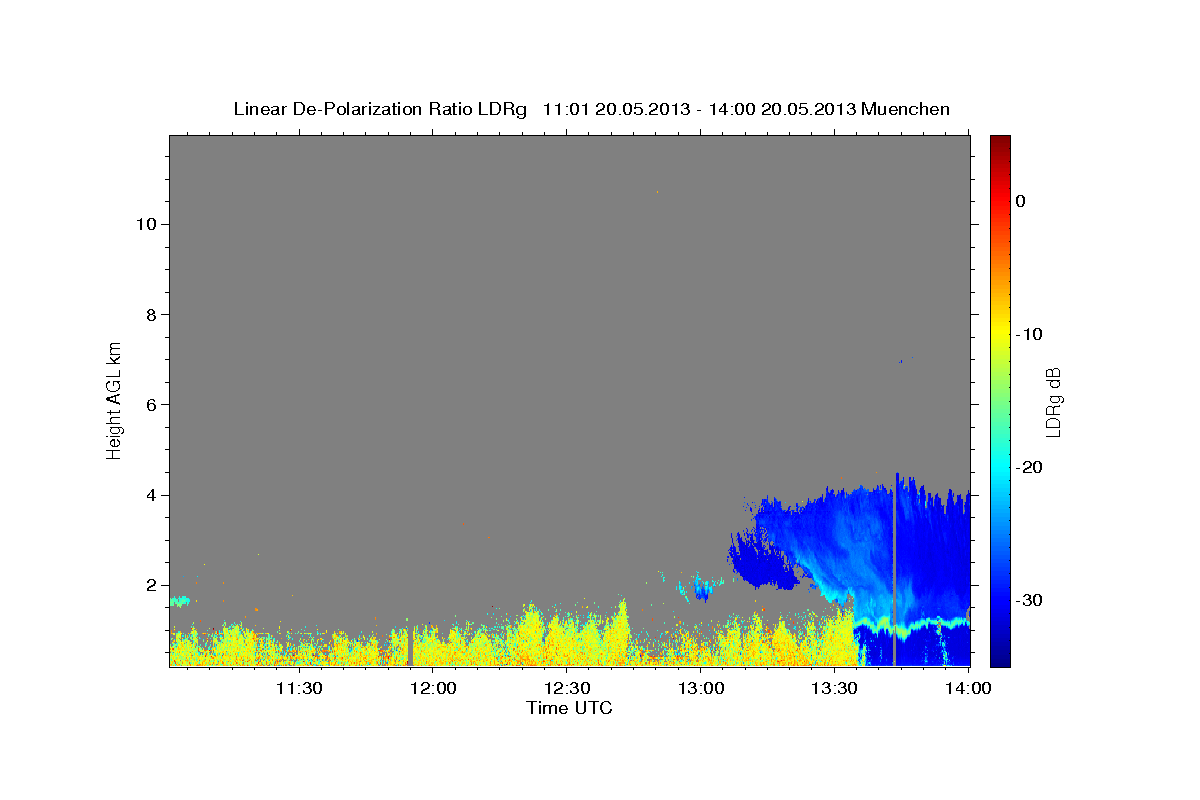Click the "Time UTC" axis label

[x=569, y=708]
